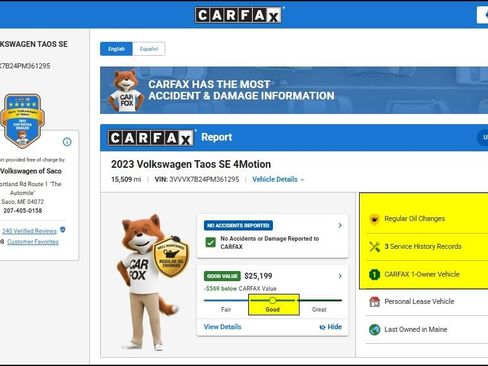
Task: Click the verified shield icon beside reviews
Action: click(63, 230)
